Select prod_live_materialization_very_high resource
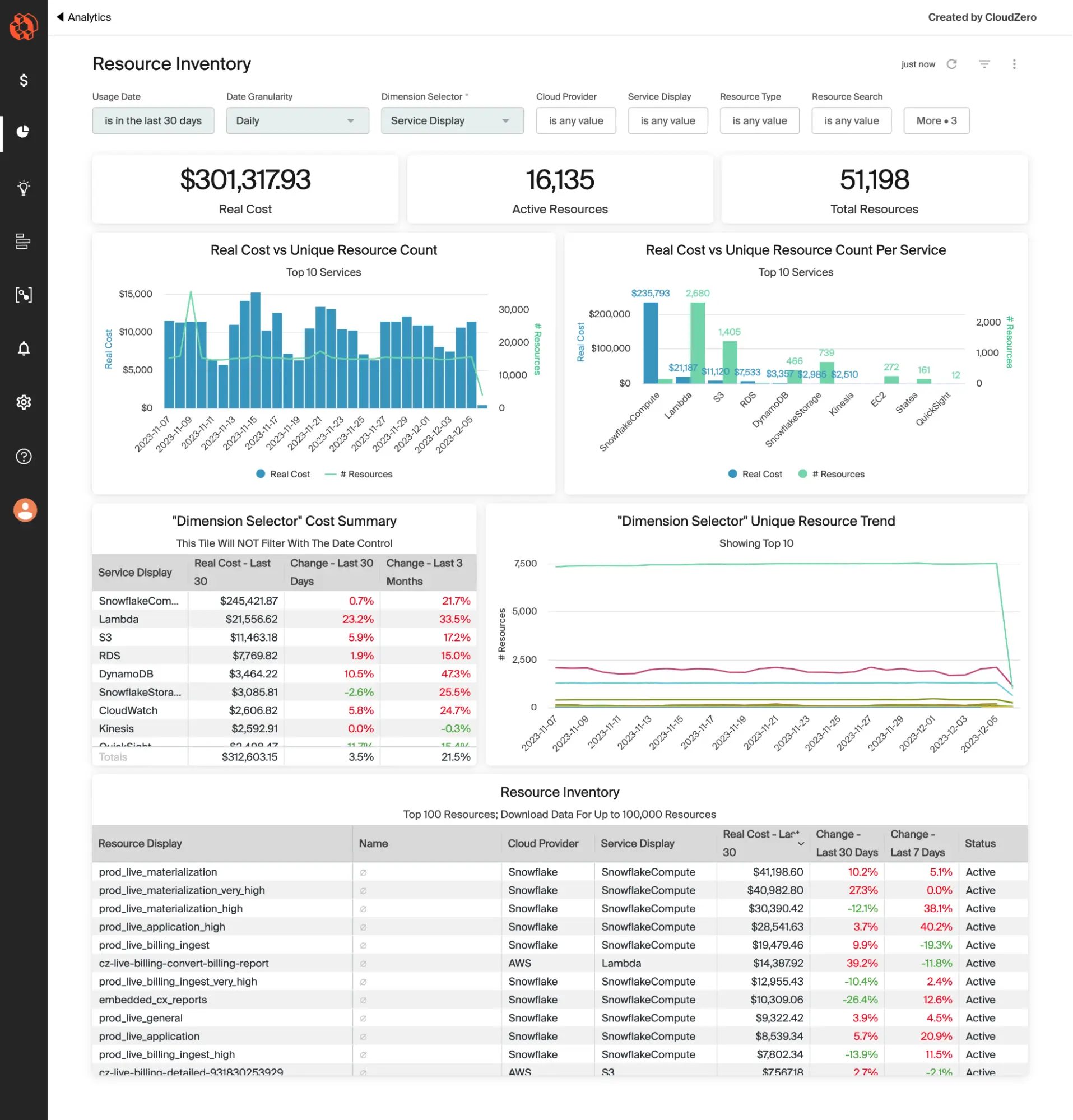Image resolution: width=1073 pixels, height=1120 pixels. (559, 891)
